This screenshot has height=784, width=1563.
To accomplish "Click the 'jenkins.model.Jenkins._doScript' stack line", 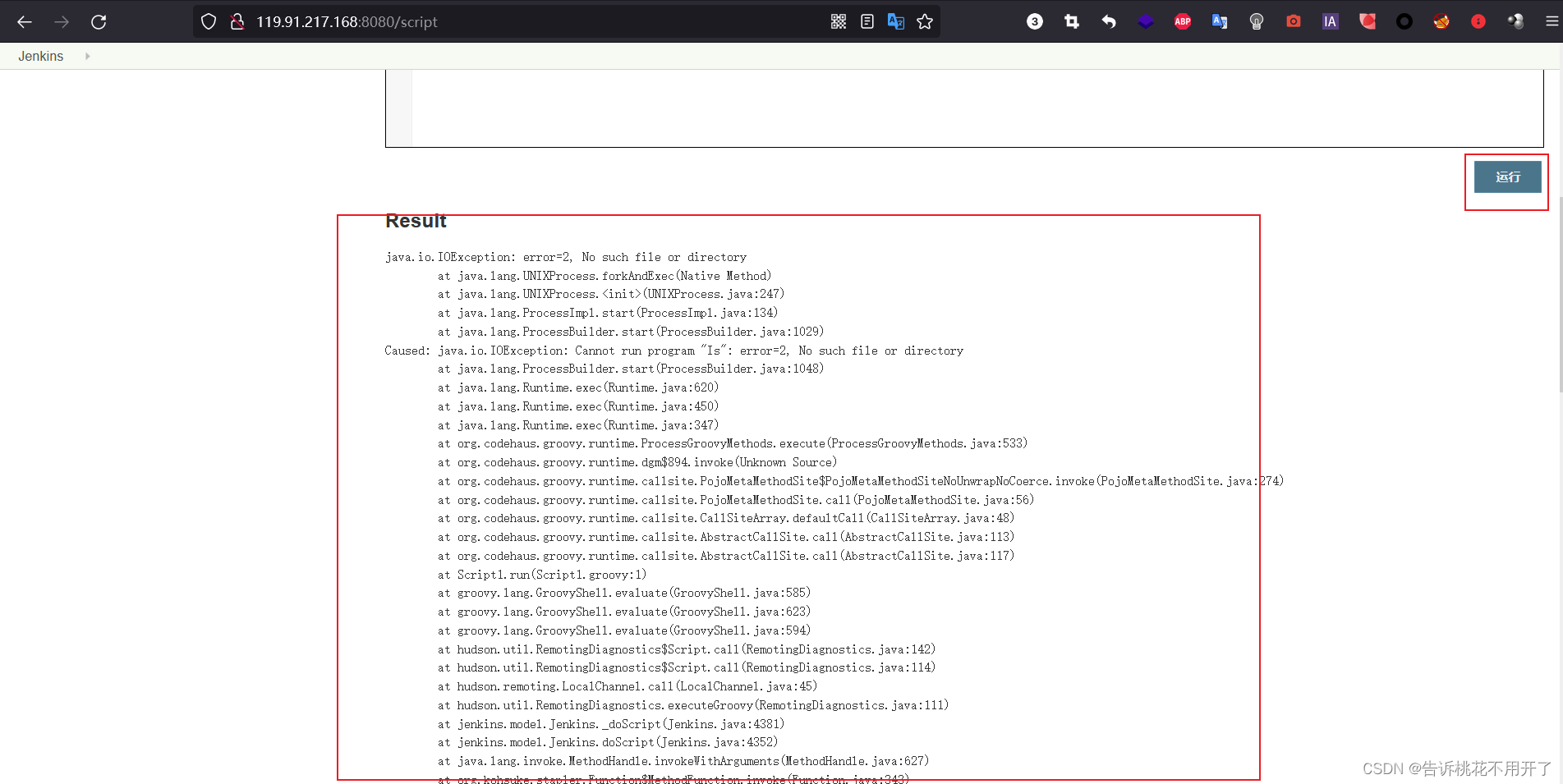I will [x=611, y=724].
